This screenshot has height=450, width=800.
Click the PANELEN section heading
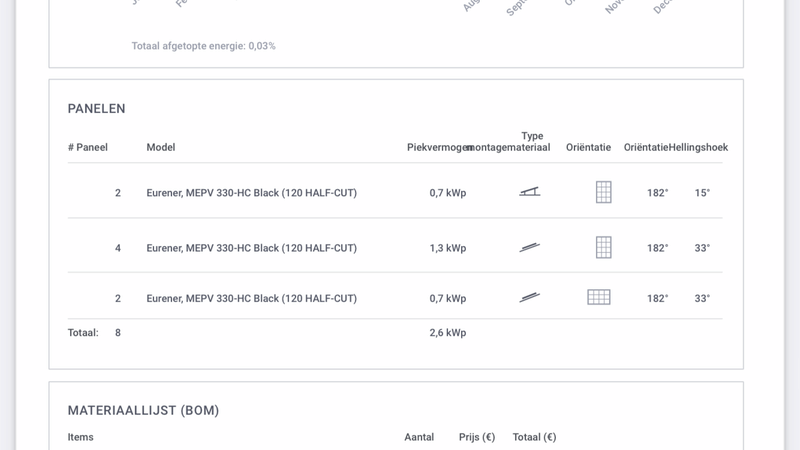point(97,108)
